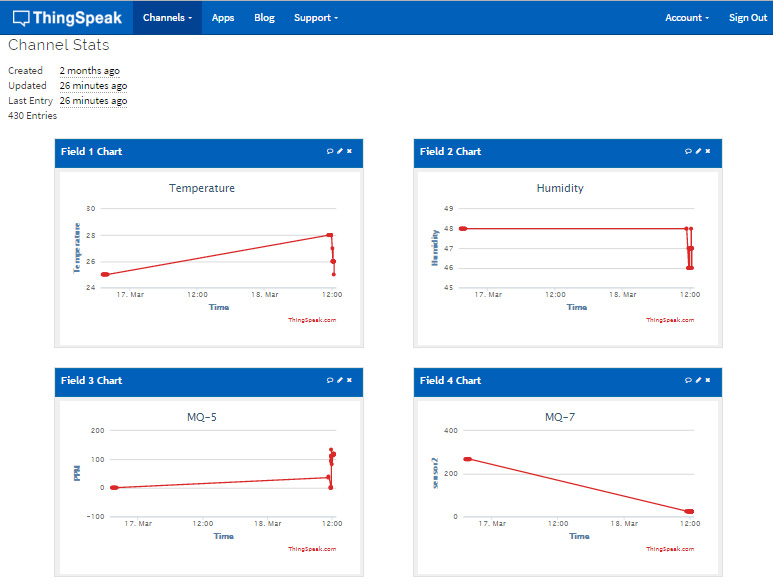This screenshot has height=586, width=773.
Task: Click Time axis label in Temperature chart
Action: [x=219, y=307]
